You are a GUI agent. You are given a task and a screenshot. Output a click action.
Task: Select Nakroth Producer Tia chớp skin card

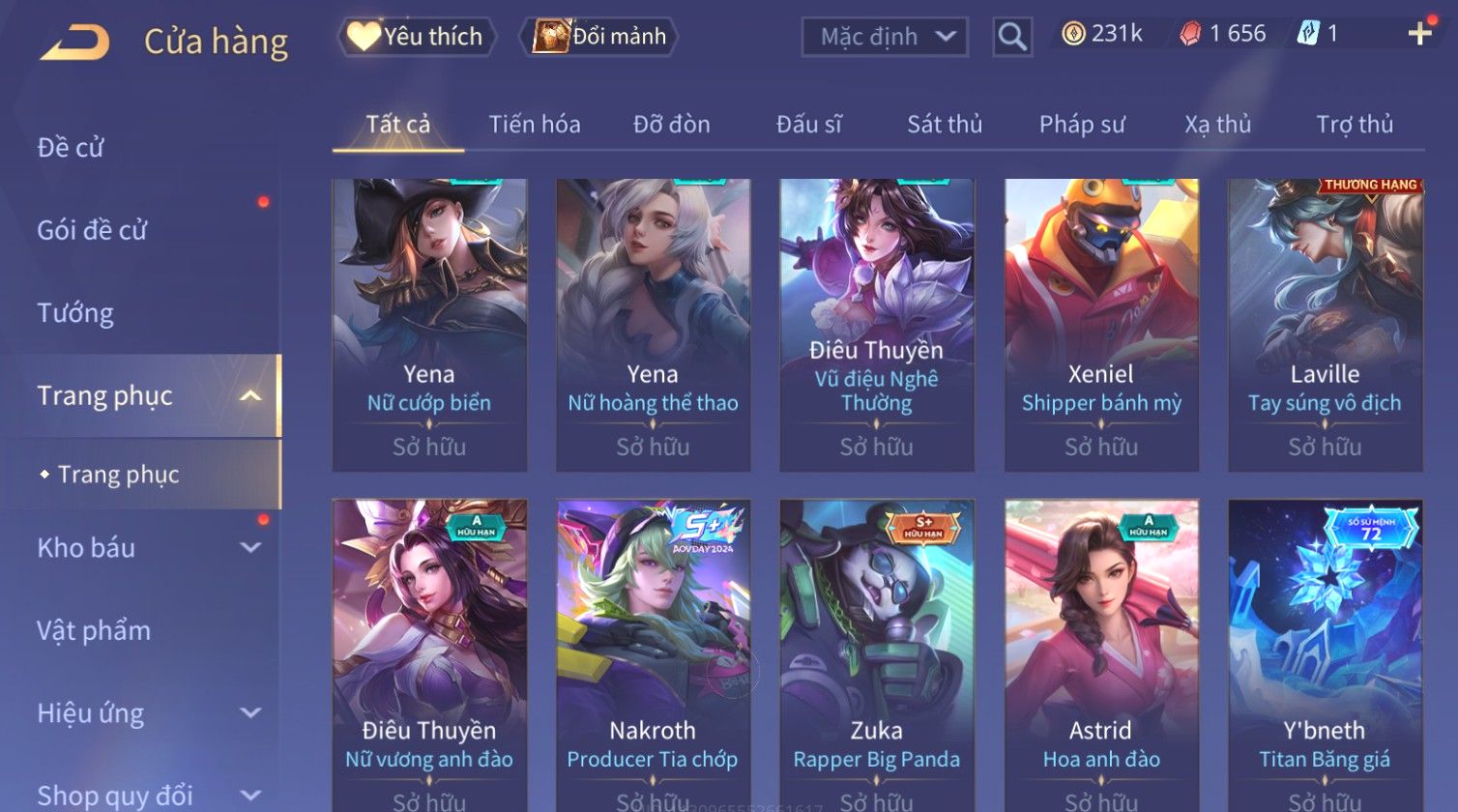tap(653, 654)
